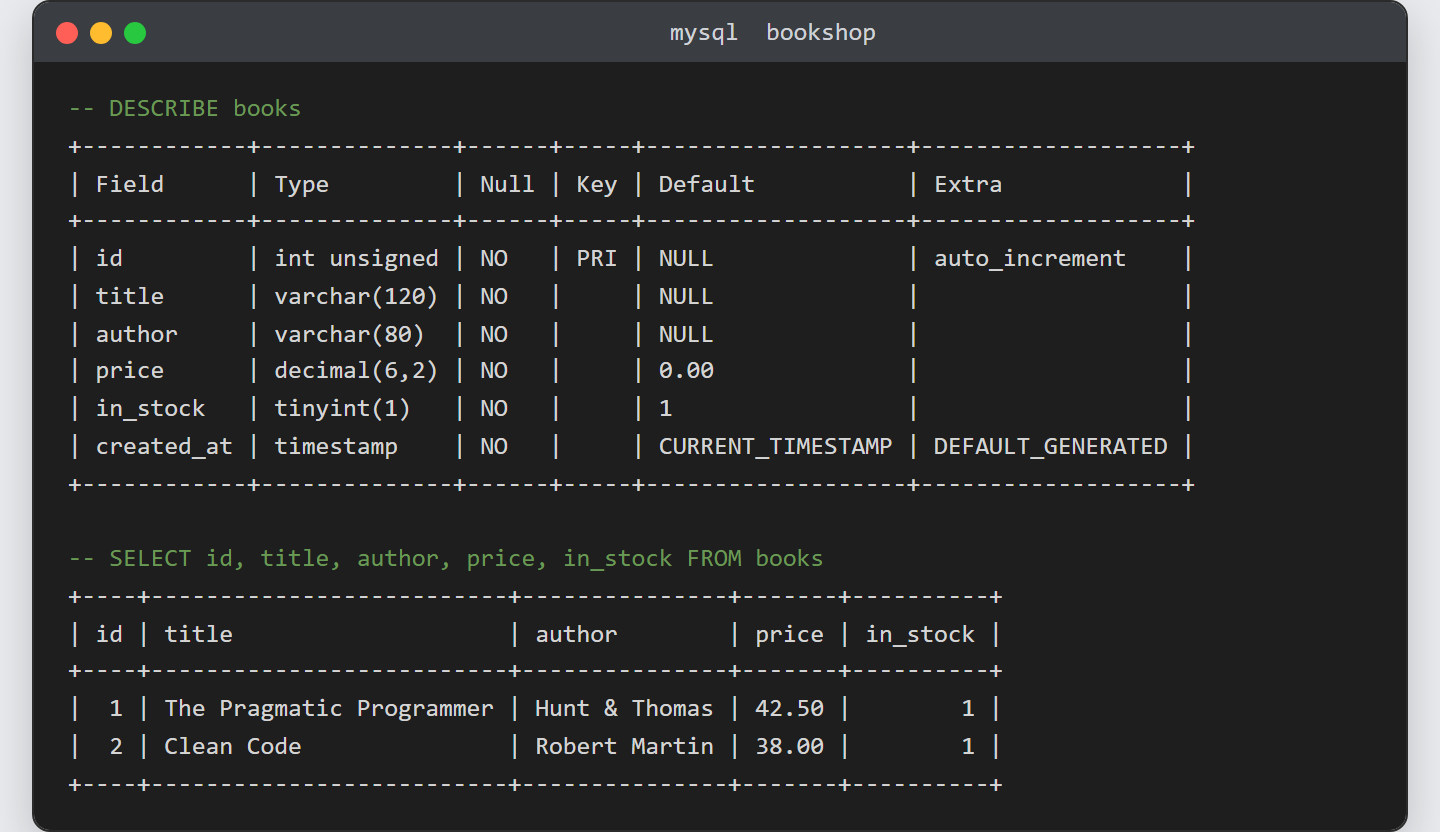Image resolution: width=1440 pixels, height=832 pixels.
Task: Click the NULL default in the author row
Action: (x=686, y=334)
